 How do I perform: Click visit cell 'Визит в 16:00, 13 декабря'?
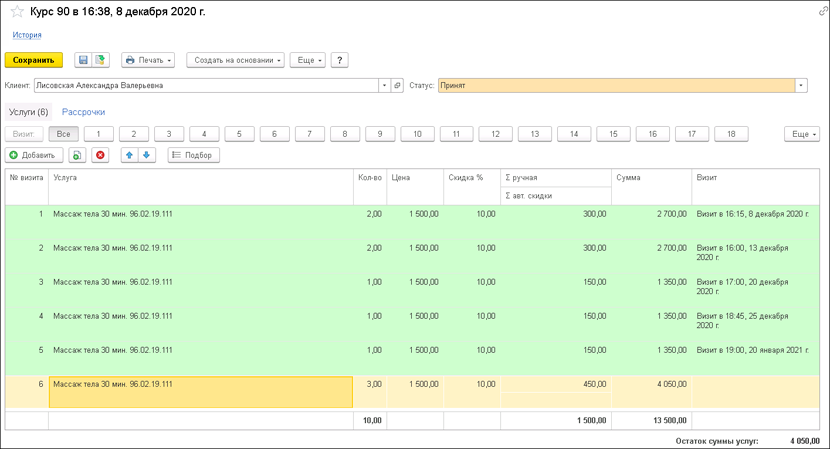tap(755, 256)
